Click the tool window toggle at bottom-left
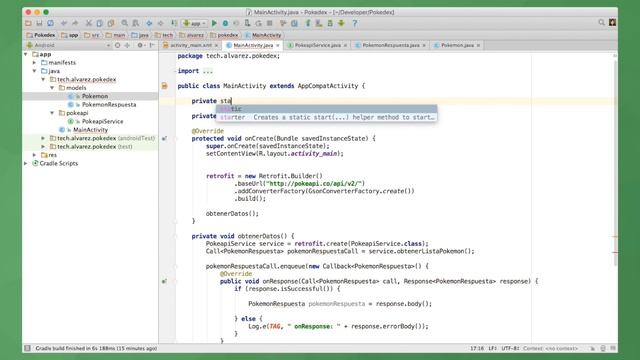Screen dimensions: 640x360 coord(27,348)
